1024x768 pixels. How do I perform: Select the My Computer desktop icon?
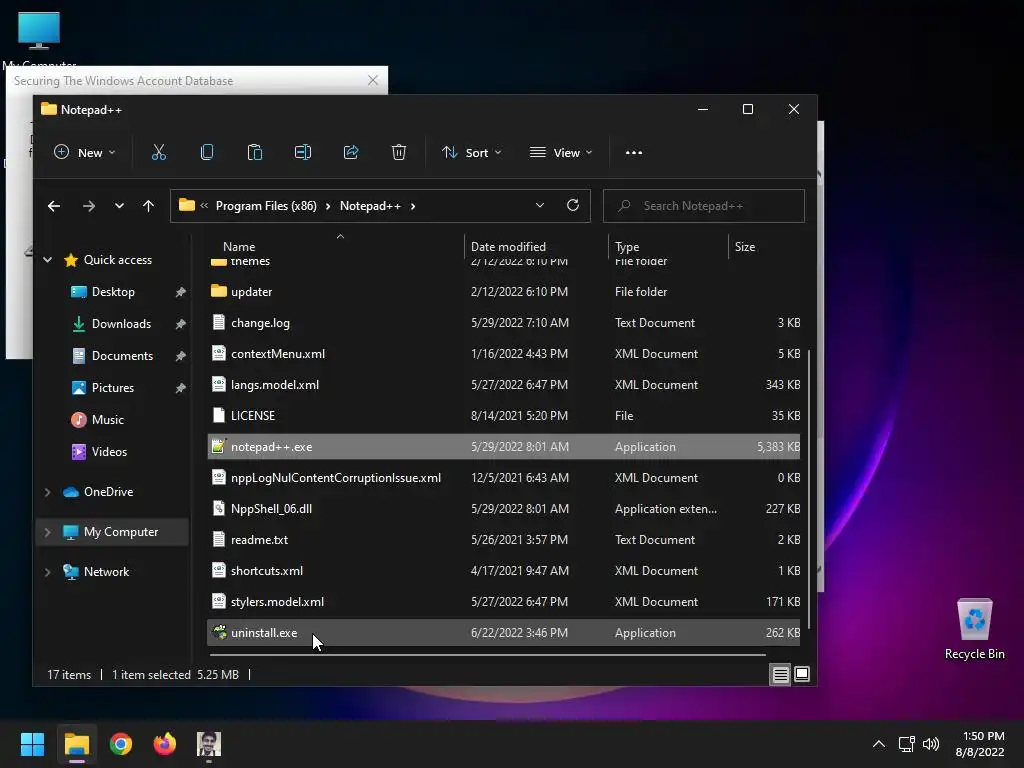point(39,39)
